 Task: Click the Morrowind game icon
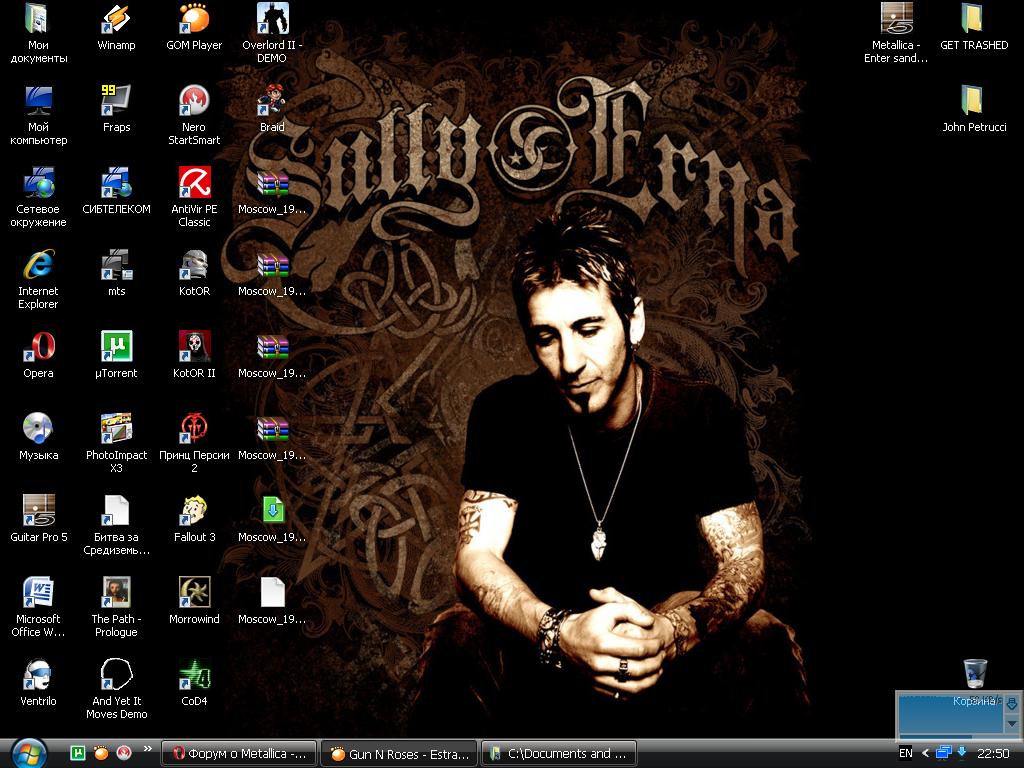click(194, 593)
